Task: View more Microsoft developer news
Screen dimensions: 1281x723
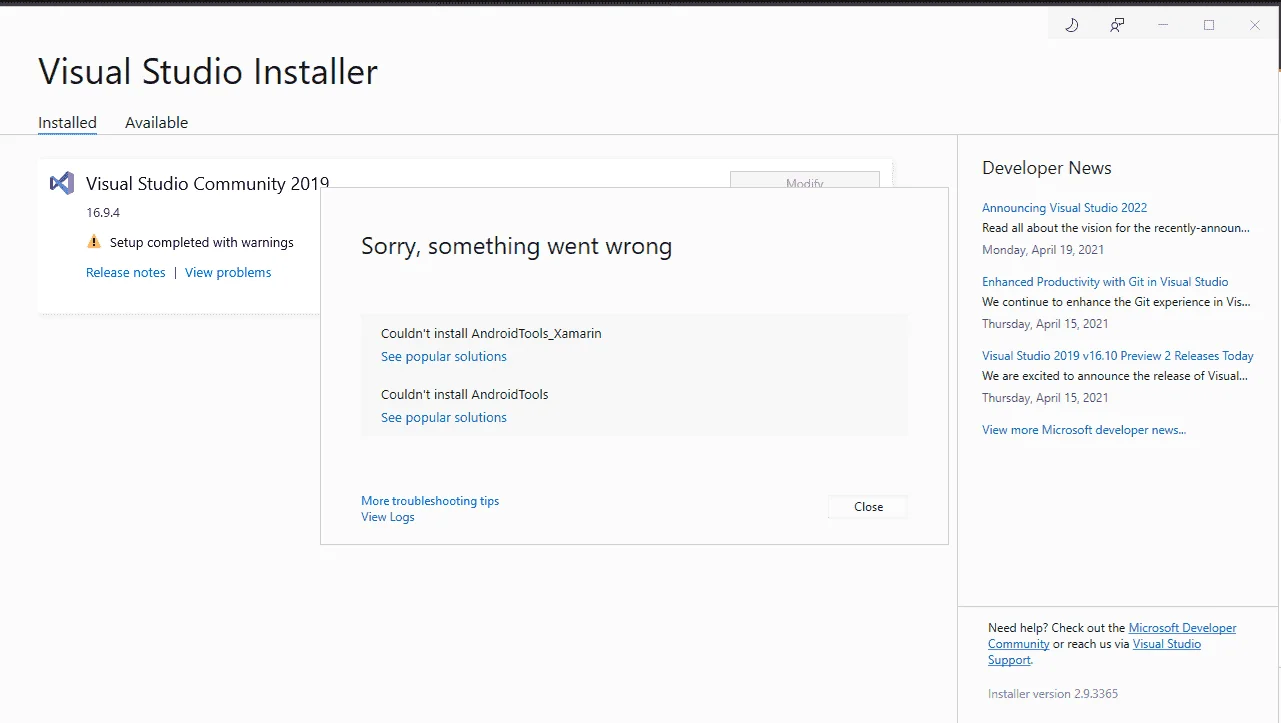Action: (1084, 430)
